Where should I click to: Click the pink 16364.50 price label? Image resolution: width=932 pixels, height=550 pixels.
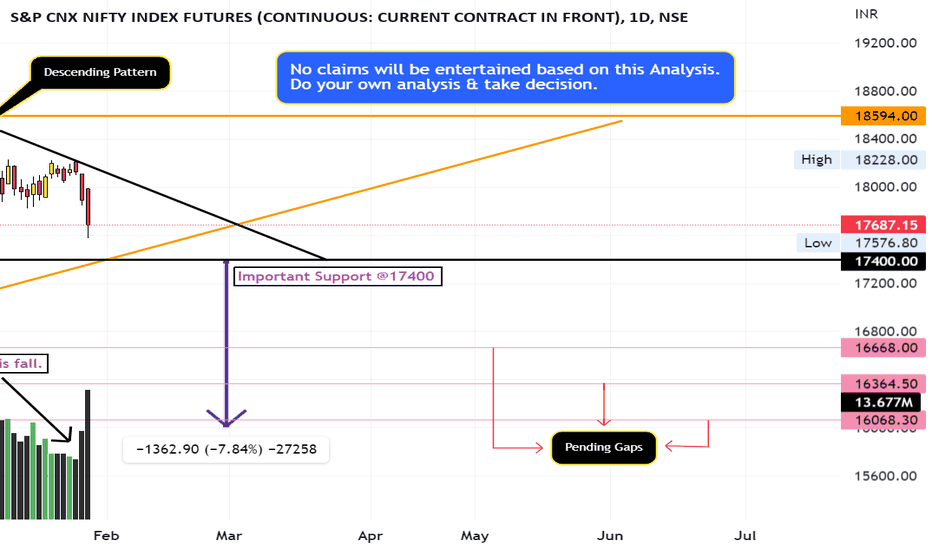pos(883,384)
